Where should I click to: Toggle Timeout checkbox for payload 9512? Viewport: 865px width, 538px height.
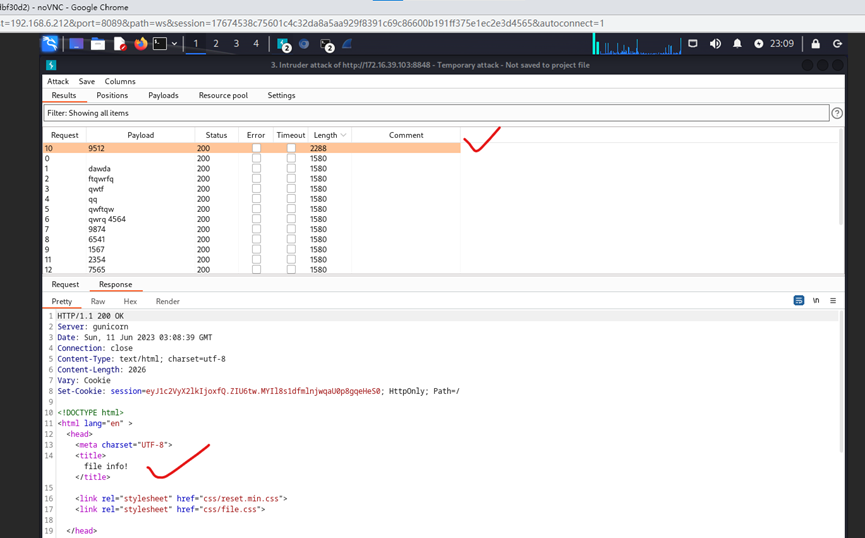click(x=291, y=148)
